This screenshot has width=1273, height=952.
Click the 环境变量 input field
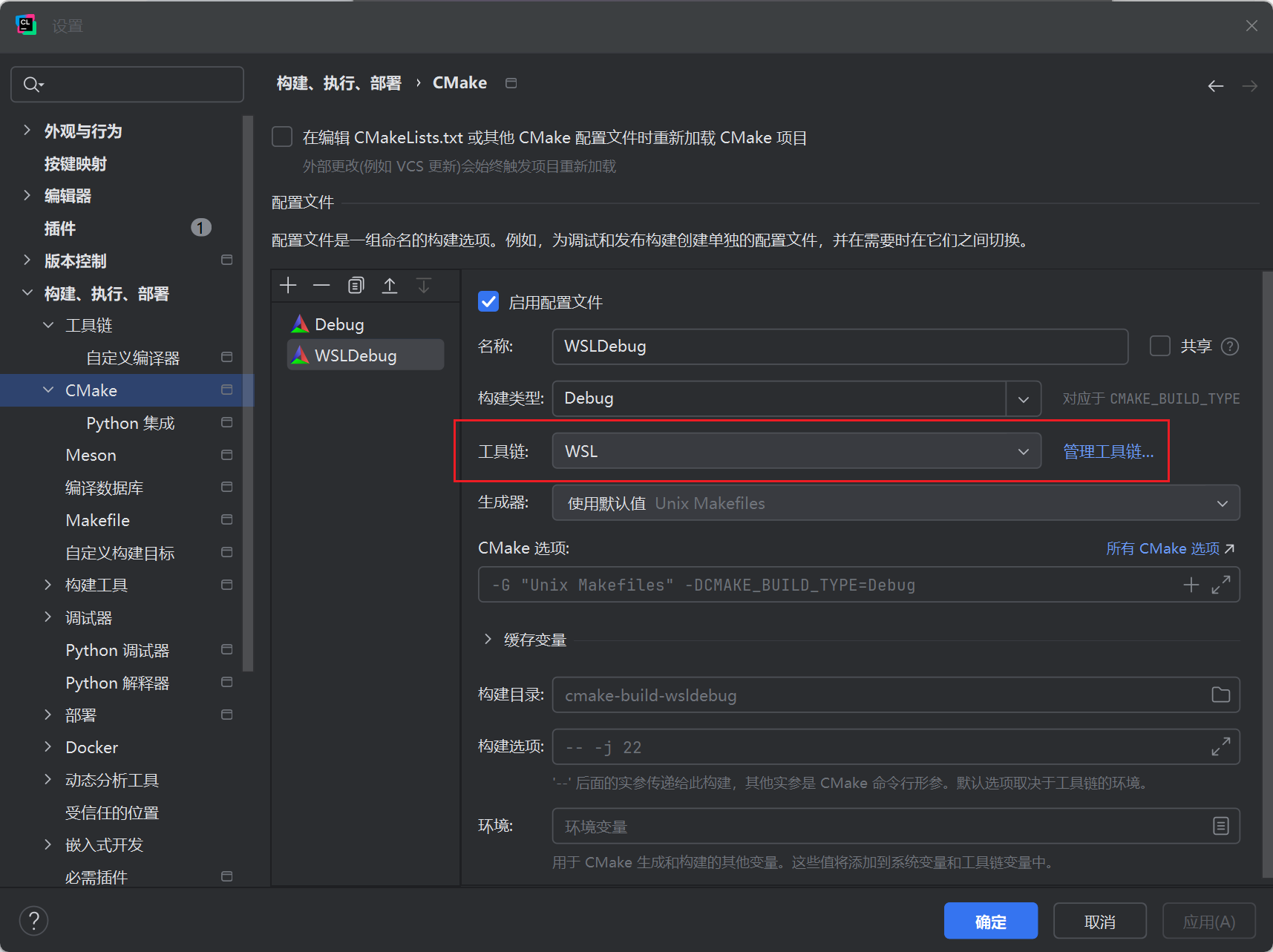(x=896, y=826)
